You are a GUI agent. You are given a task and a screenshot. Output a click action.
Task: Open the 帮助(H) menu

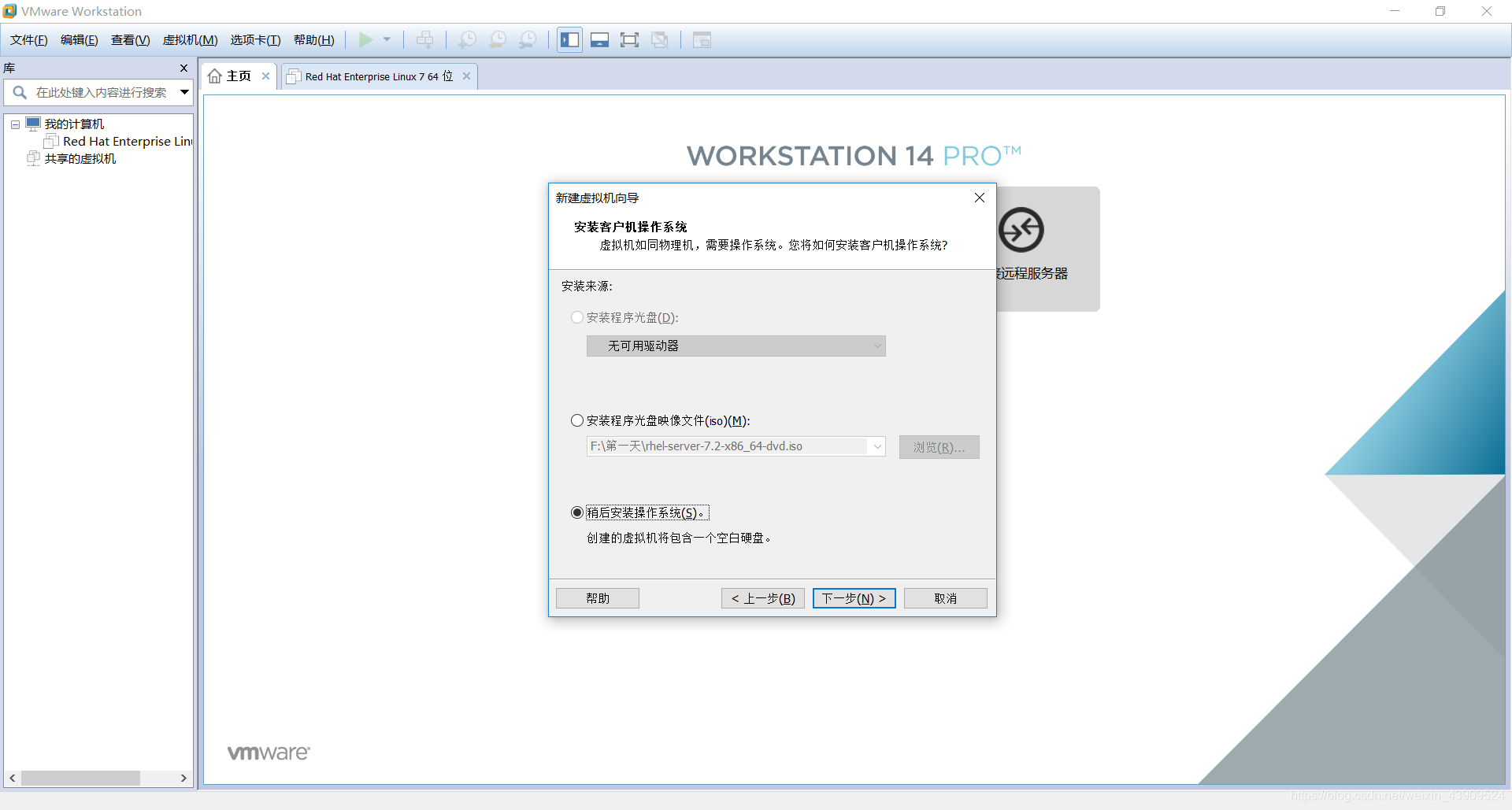[x=314, y=40]
